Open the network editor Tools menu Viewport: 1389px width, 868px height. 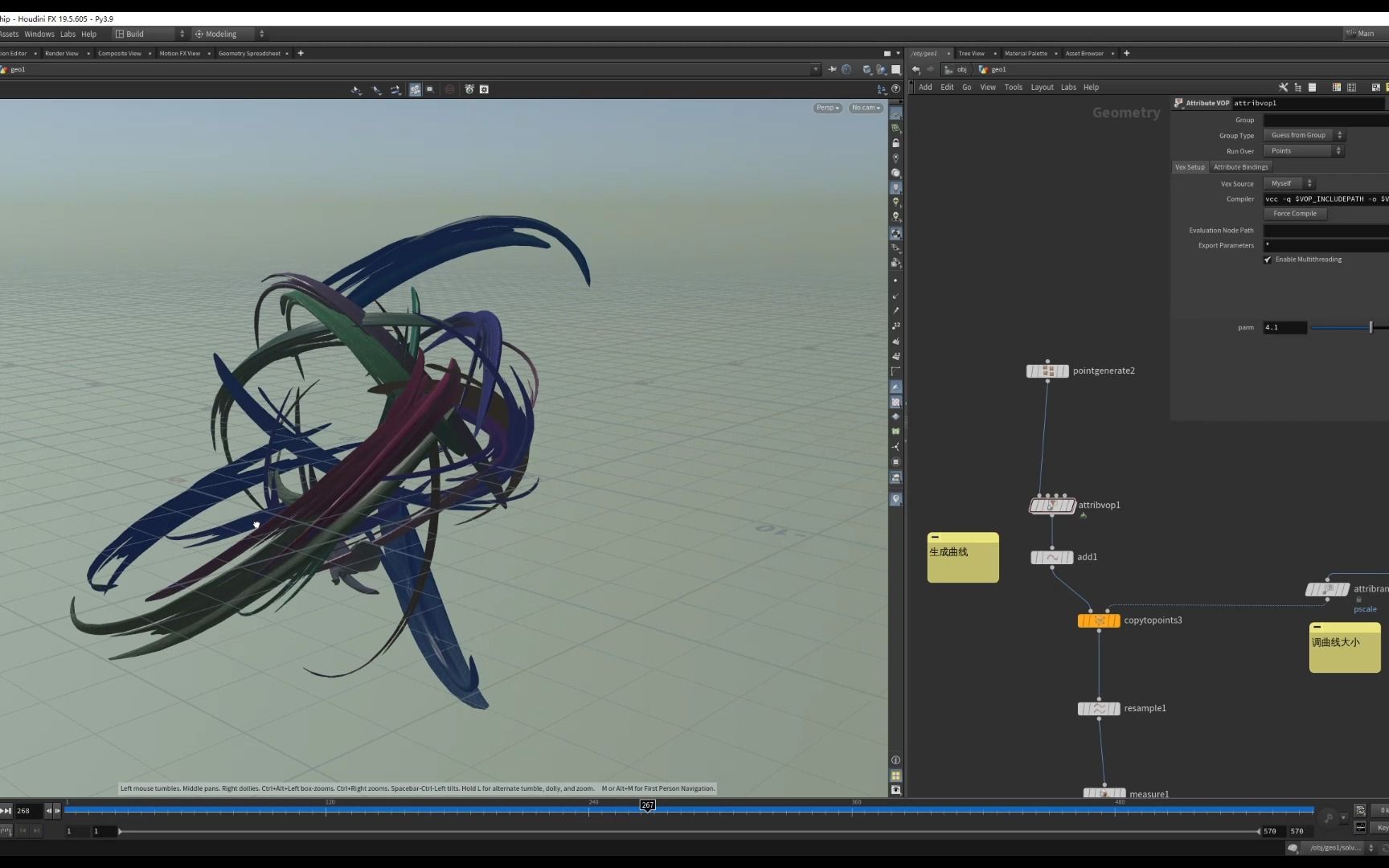coord(1013,88)
